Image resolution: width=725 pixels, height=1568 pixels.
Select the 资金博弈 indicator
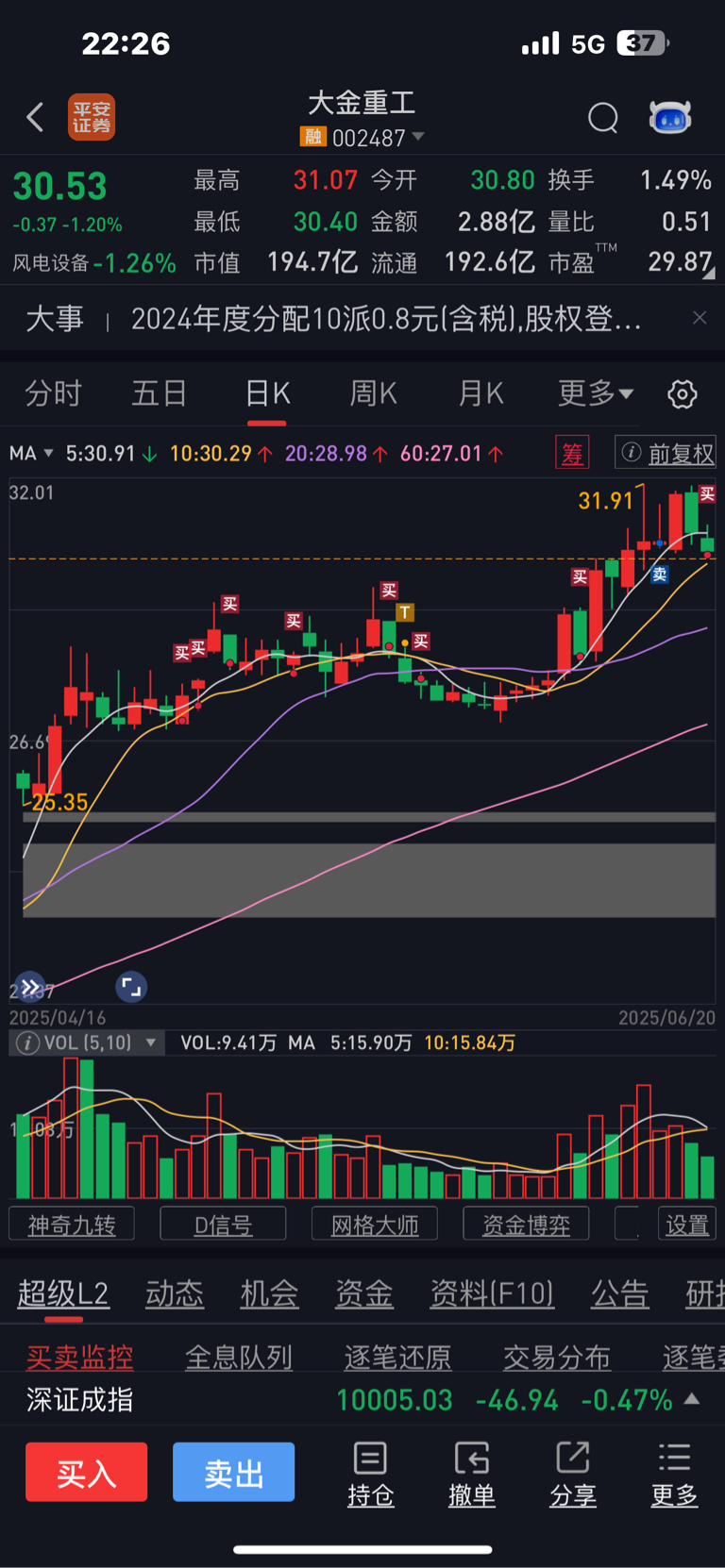pyautogui.click(x=526, y=1224)
